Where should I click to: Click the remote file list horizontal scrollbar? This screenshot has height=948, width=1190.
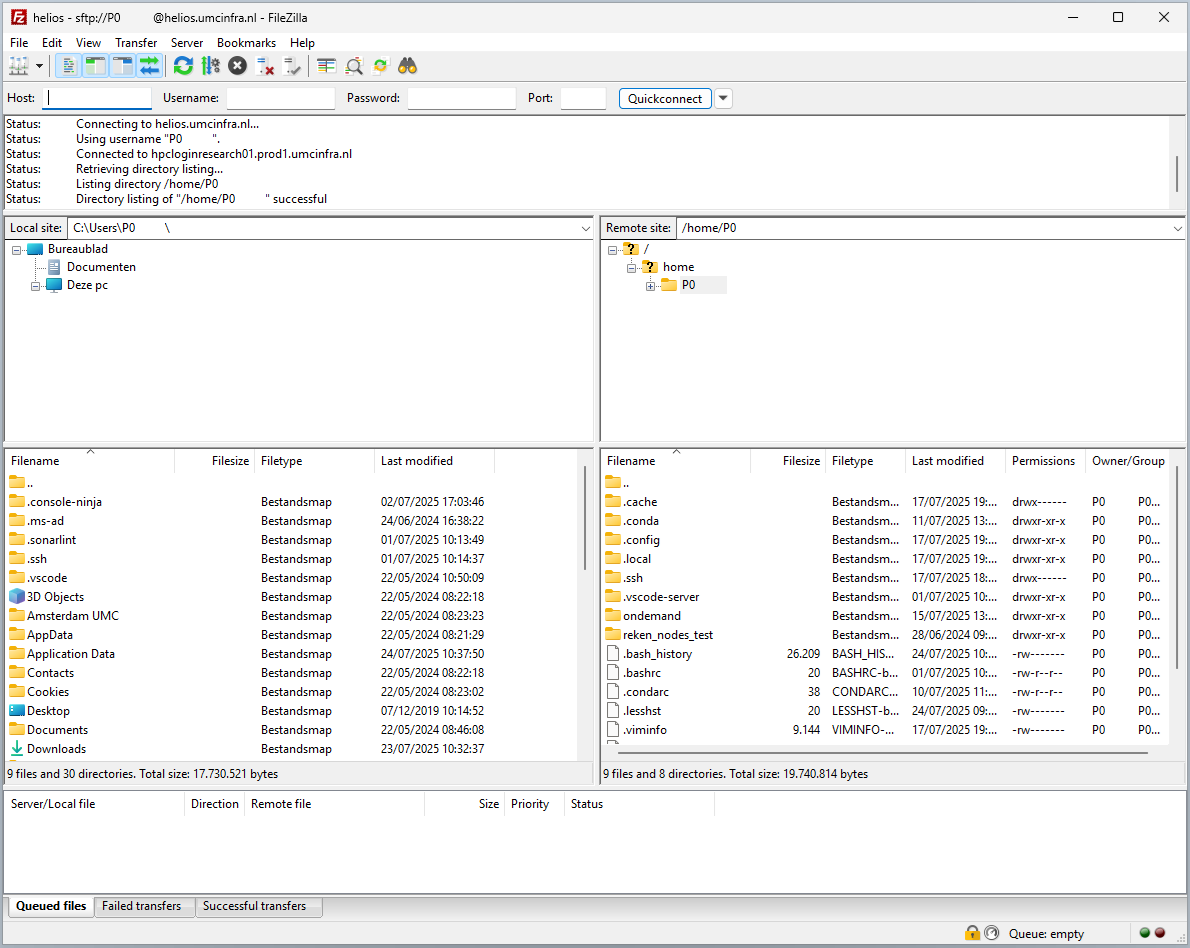click(882, 753)
